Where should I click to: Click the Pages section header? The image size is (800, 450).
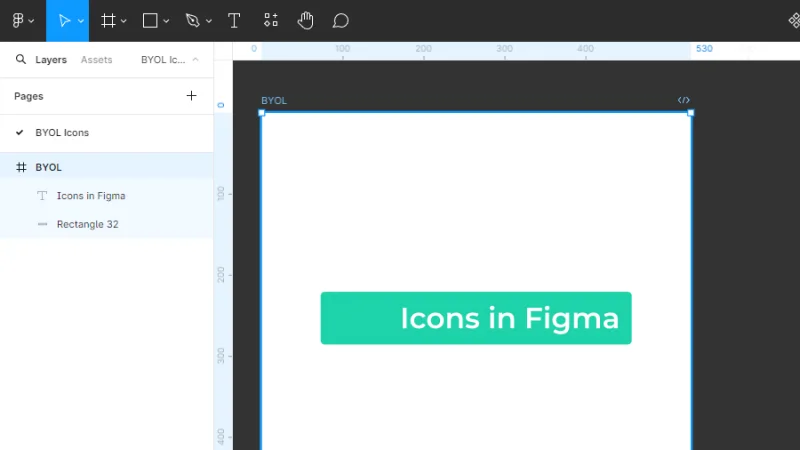point(29,96)
